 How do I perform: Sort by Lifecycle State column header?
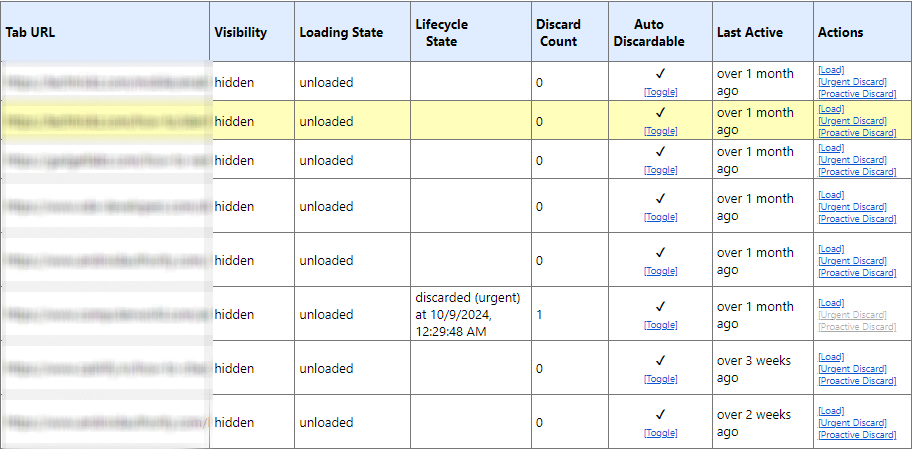441,32
